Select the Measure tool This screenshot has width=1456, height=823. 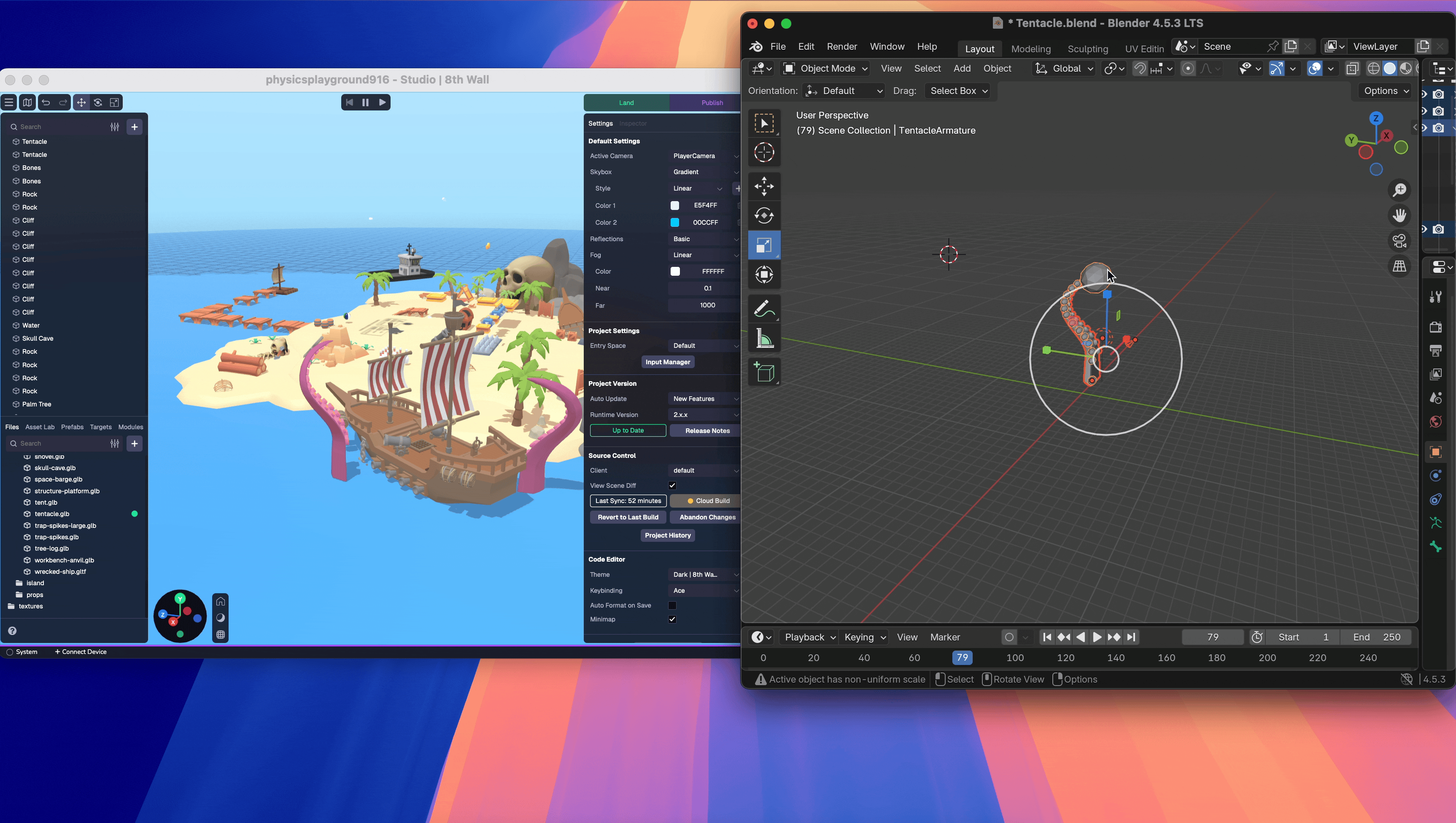(x=764, y=339)
